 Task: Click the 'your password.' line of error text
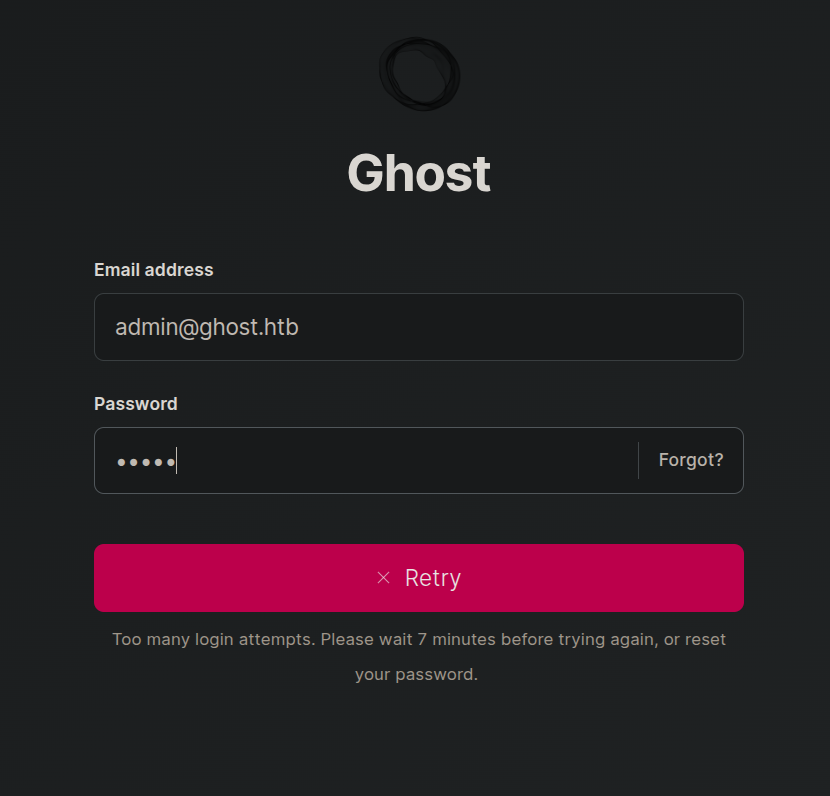click(417, 675)
